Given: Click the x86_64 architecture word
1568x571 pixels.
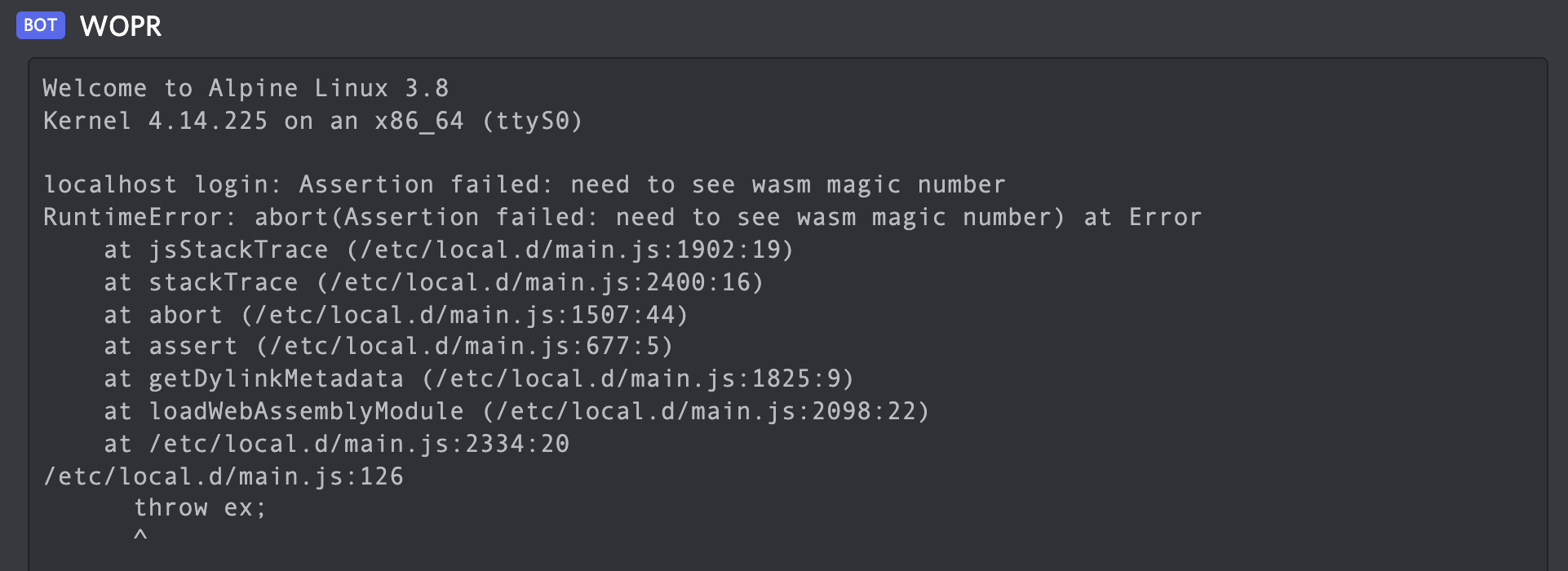Looking at the screenshot, I should (419, 121).
